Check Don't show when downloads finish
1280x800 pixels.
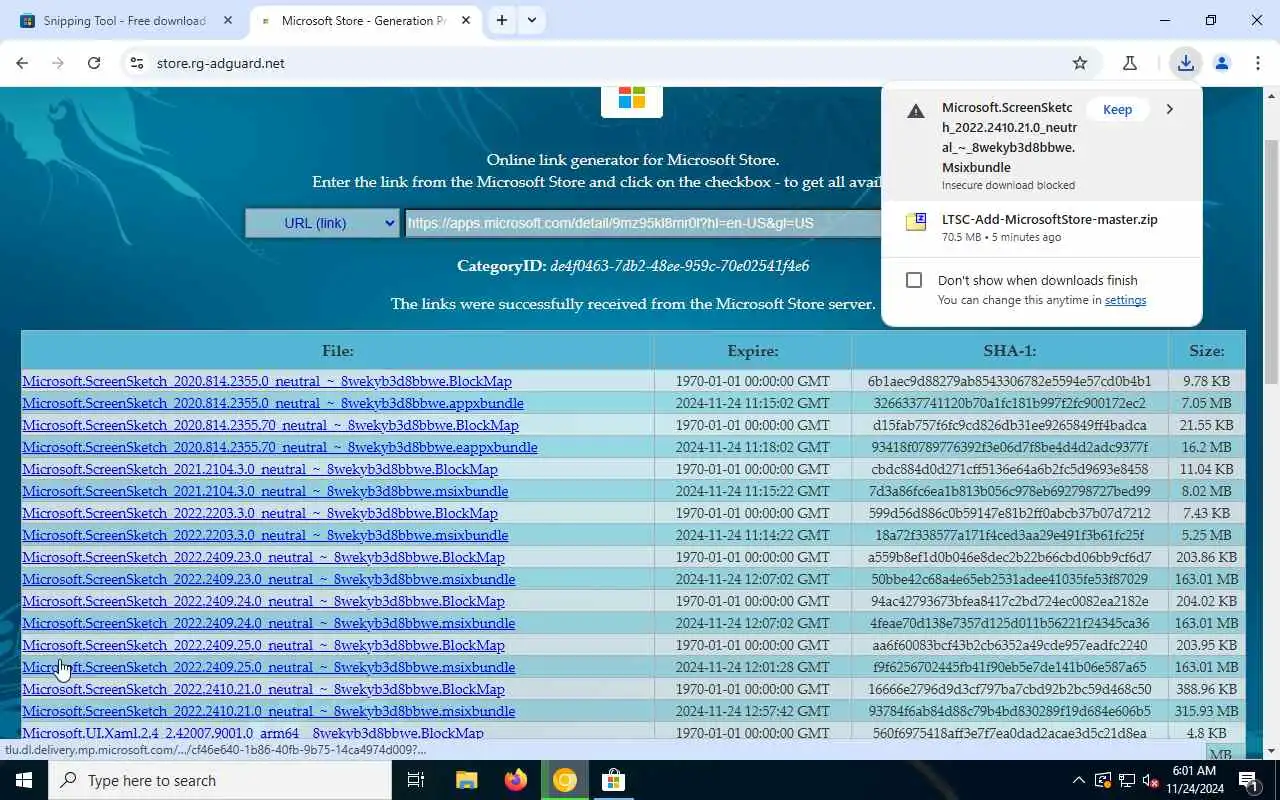click(914, 280)
